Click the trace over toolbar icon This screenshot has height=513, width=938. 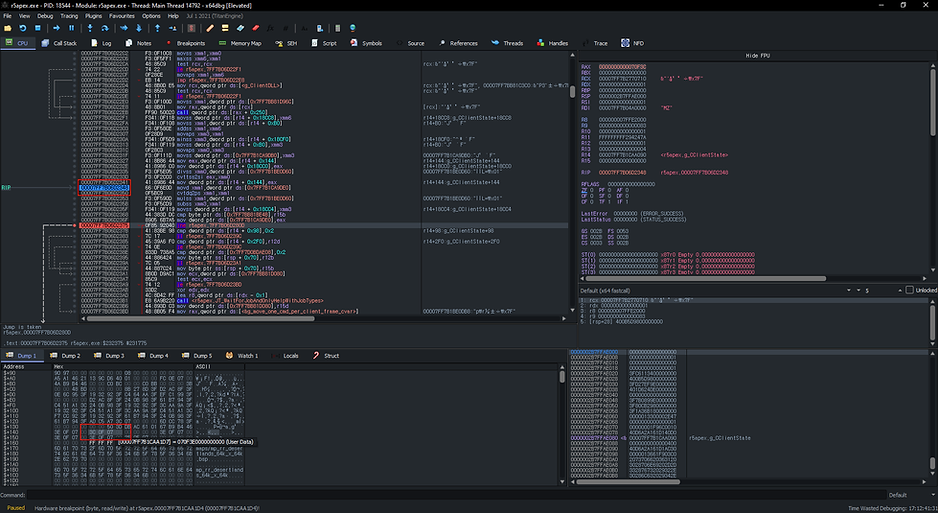[x=139, y=28]
